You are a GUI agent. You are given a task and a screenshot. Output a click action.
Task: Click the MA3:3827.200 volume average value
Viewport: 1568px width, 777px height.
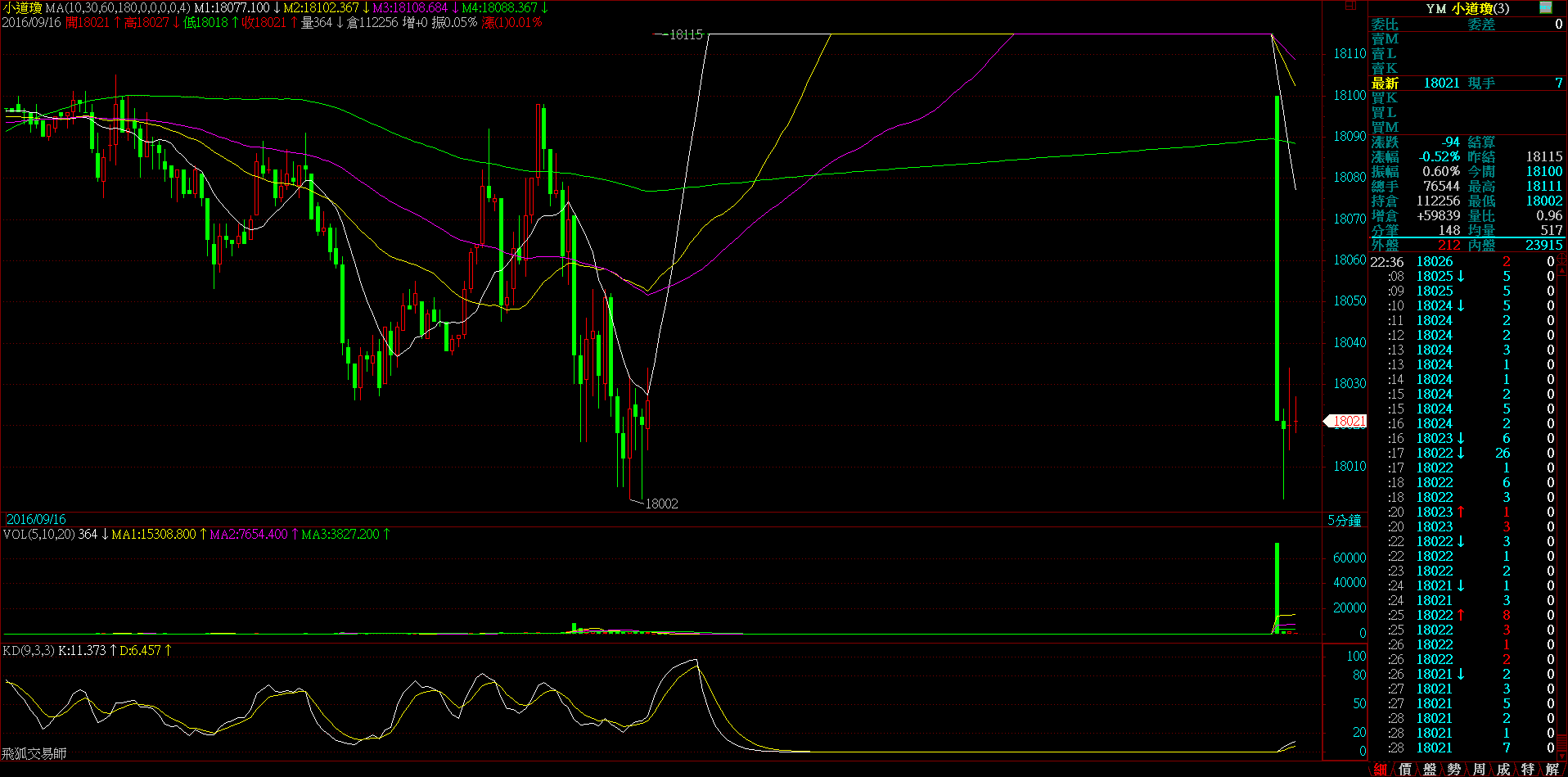340,534
